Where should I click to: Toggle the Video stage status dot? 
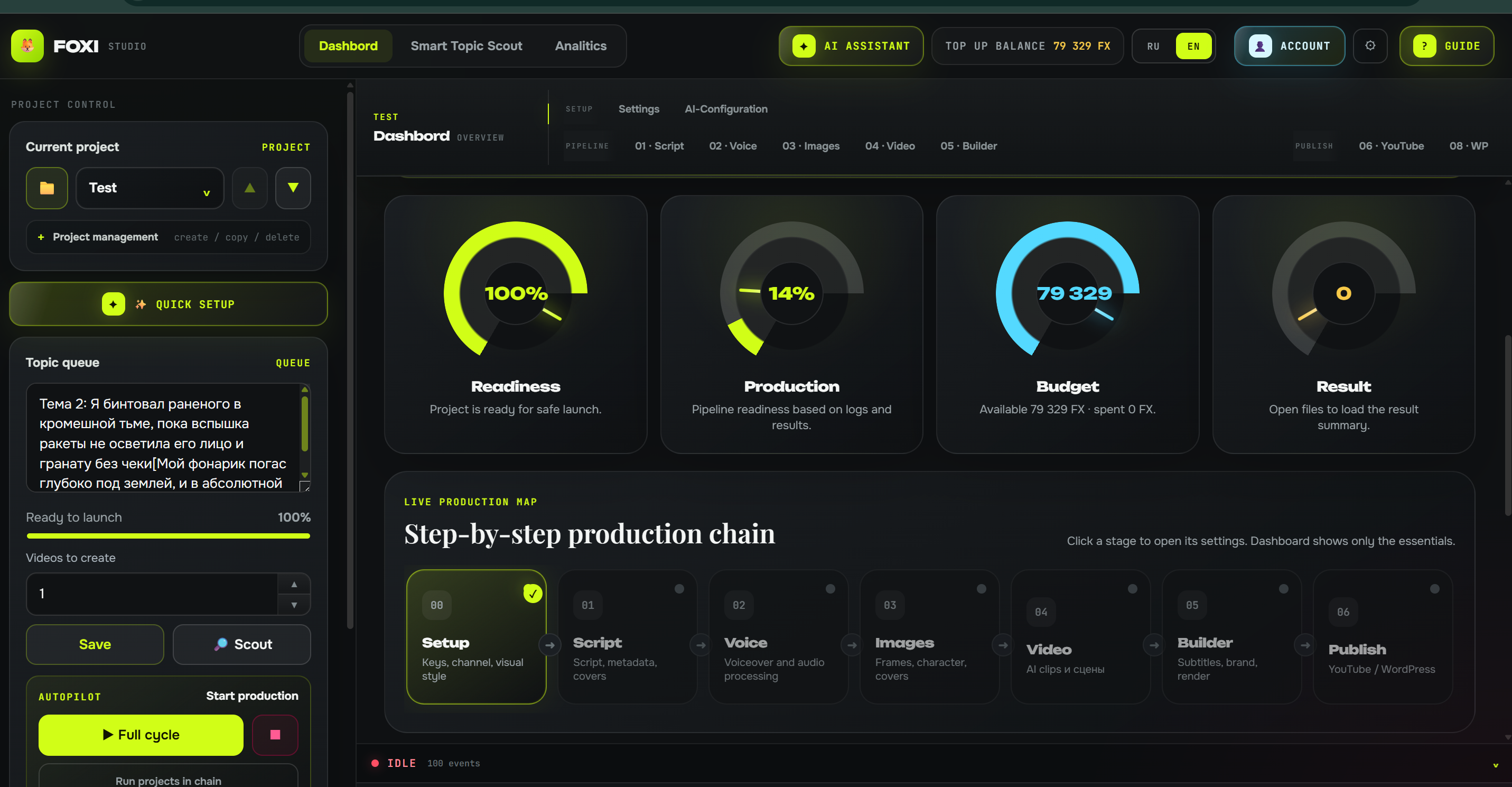pos(1132,588)
